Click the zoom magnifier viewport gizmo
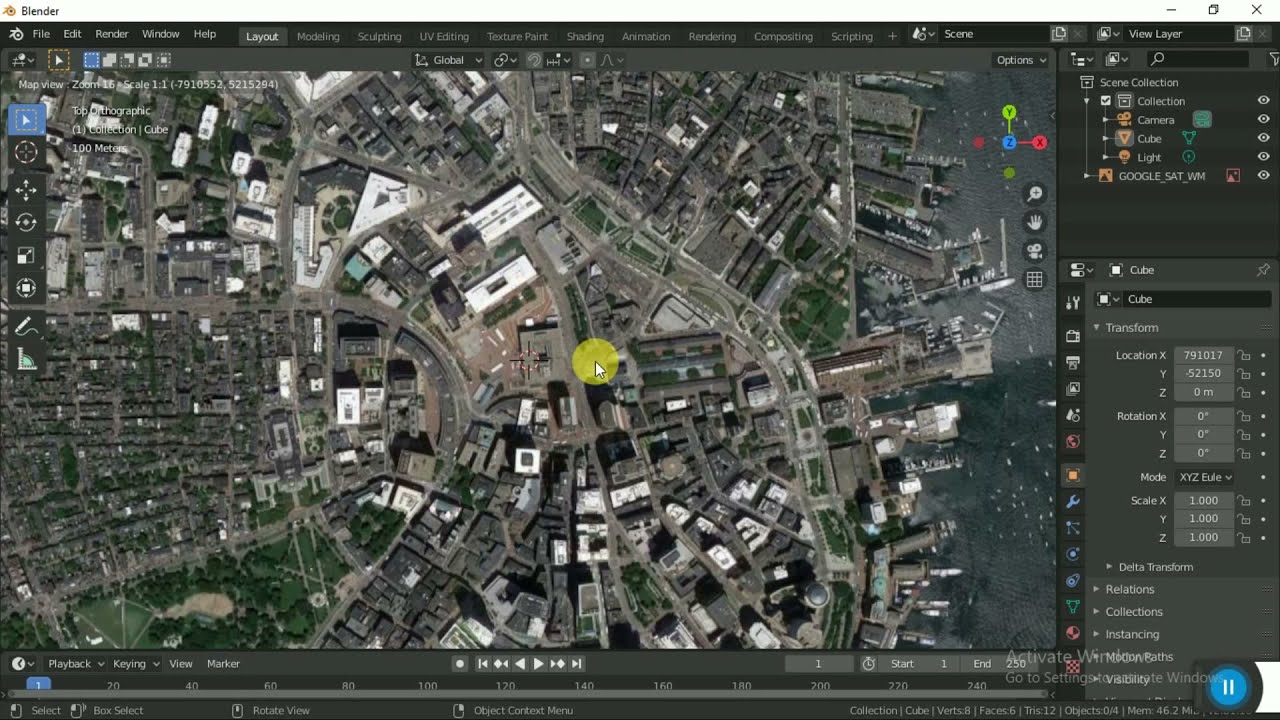 click(x=1035, y=194)
